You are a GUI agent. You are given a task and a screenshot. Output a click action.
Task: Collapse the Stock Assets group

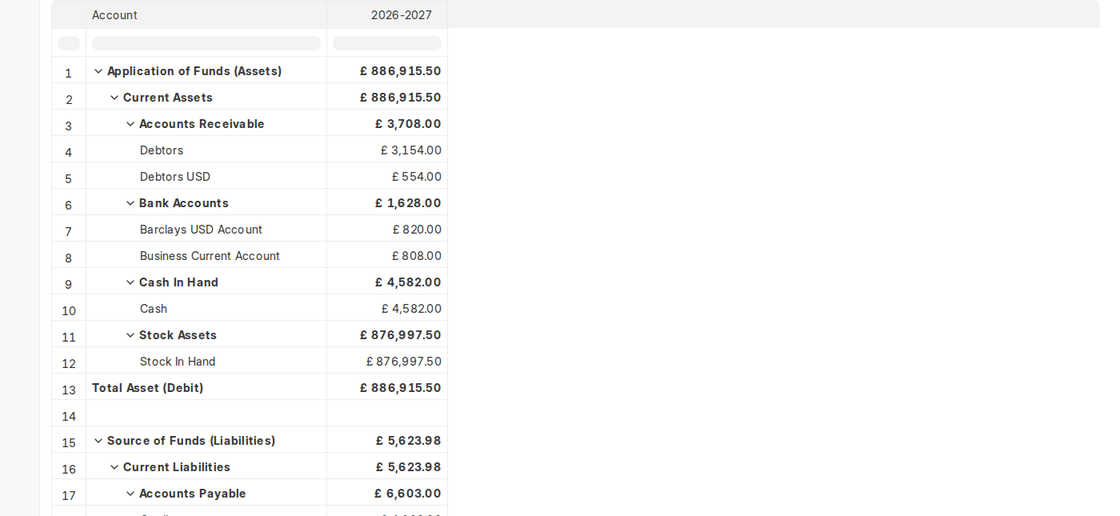[130, 335]
